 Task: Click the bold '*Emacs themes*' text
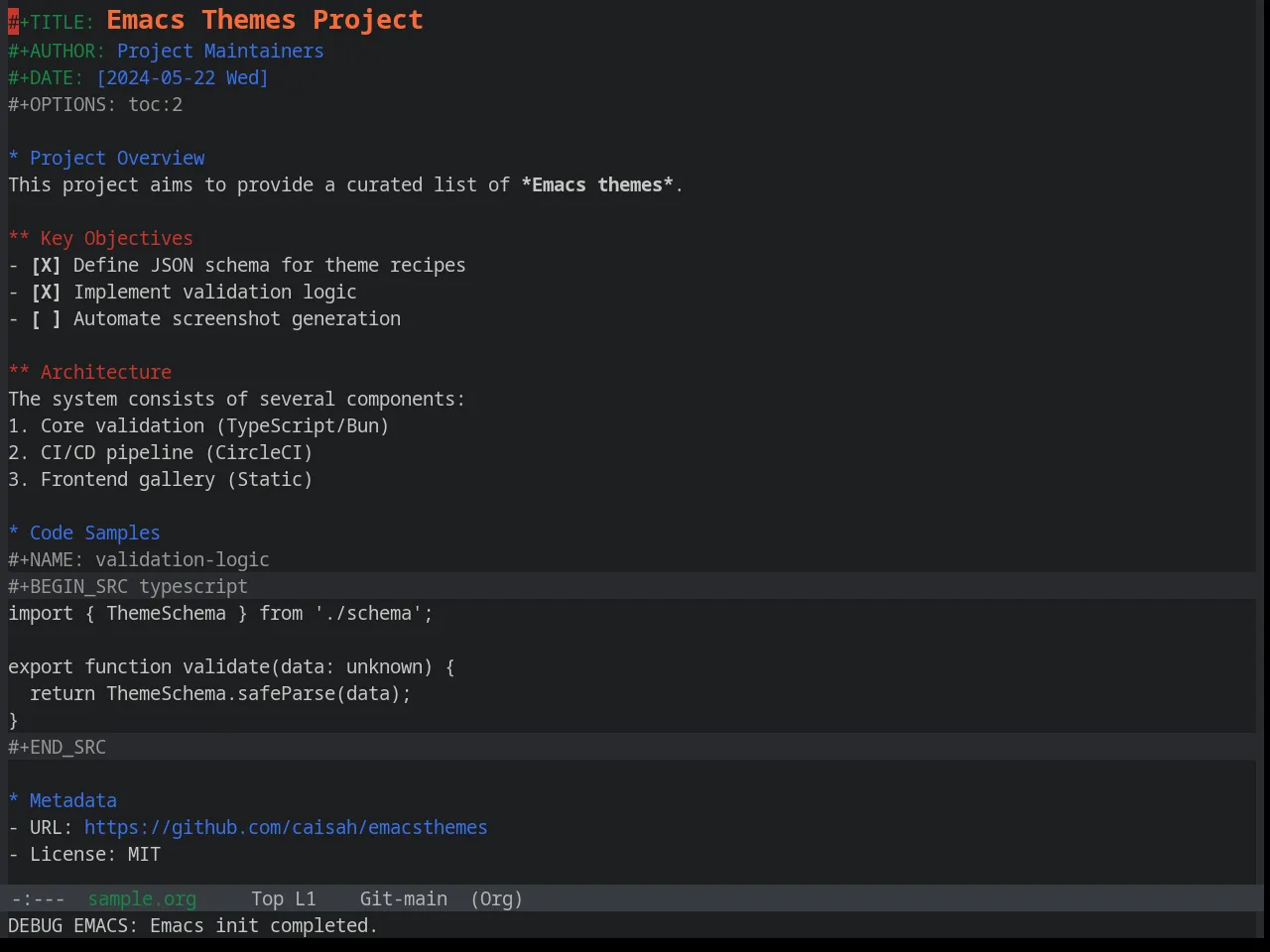tap(597, 185)
